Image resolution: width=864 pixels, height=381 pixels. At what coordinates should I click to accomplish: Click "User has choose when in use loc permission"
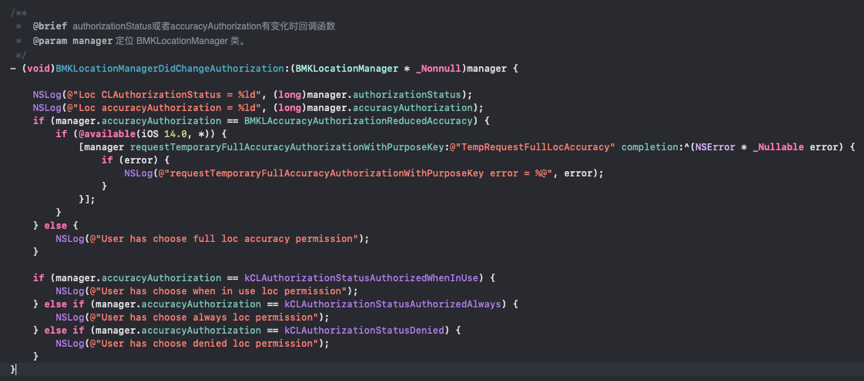(219, 291)
